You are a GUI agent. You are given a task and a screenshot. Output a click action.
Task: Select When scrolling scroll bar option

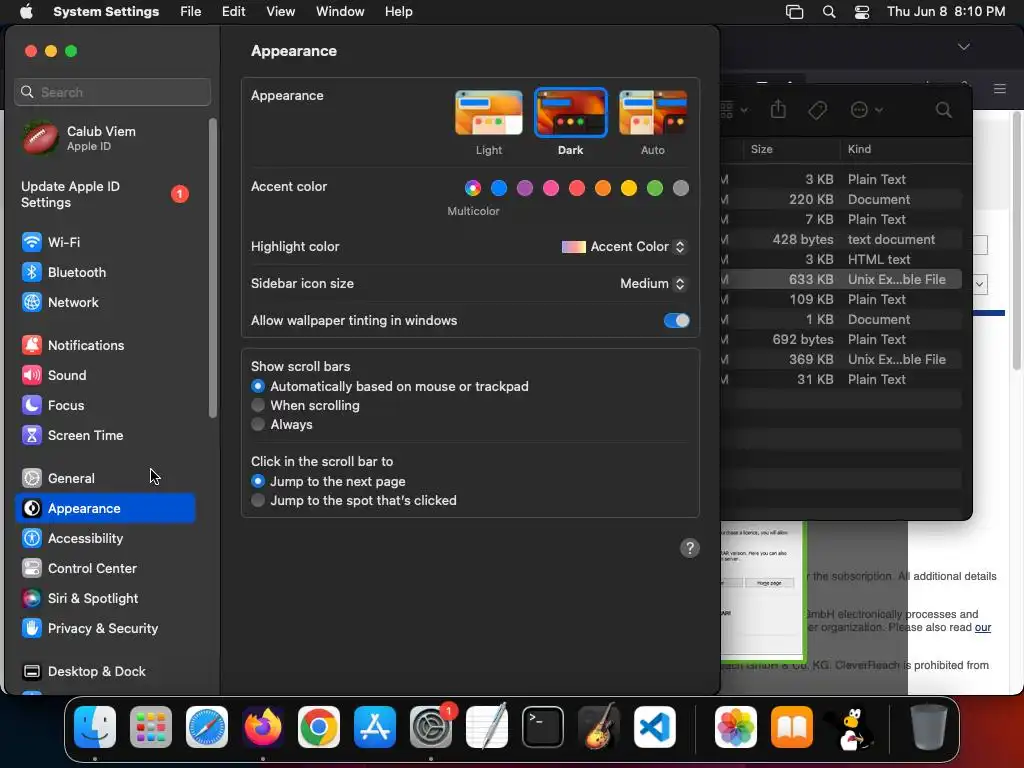[x=306, y=406]
